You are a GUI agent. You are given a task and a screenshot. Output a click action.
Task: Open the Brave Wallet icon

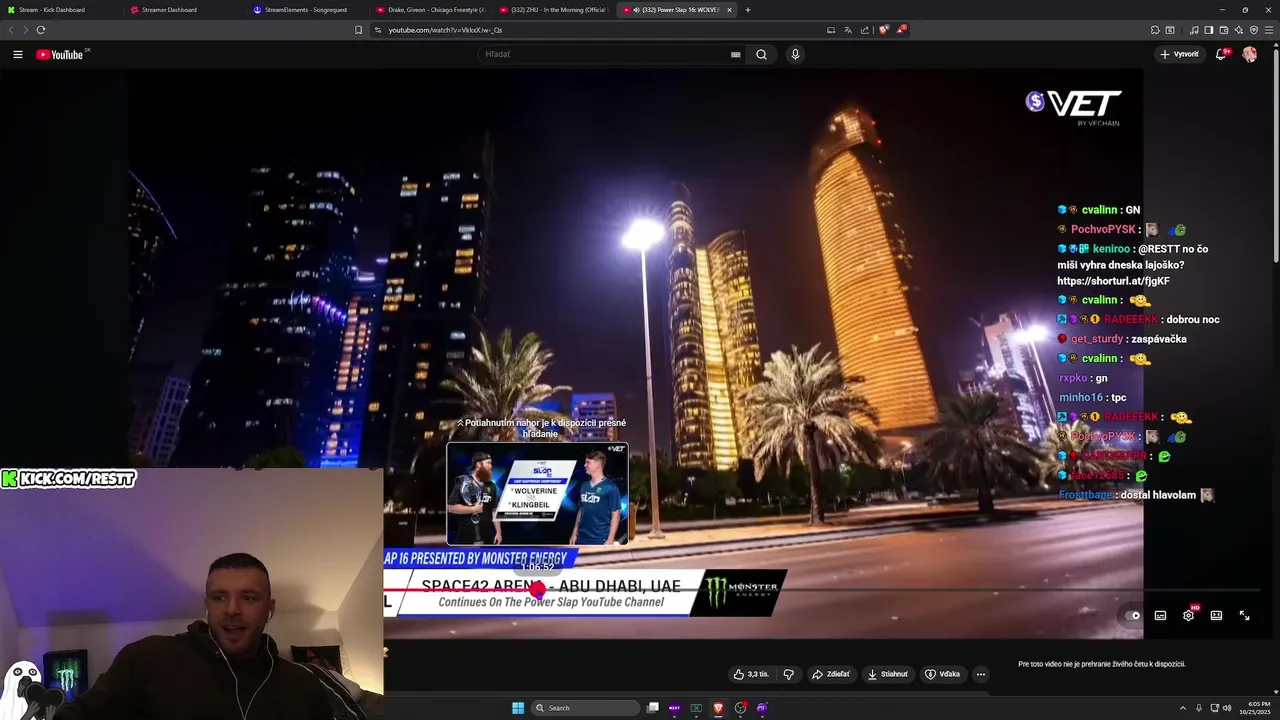[1224, 30]
